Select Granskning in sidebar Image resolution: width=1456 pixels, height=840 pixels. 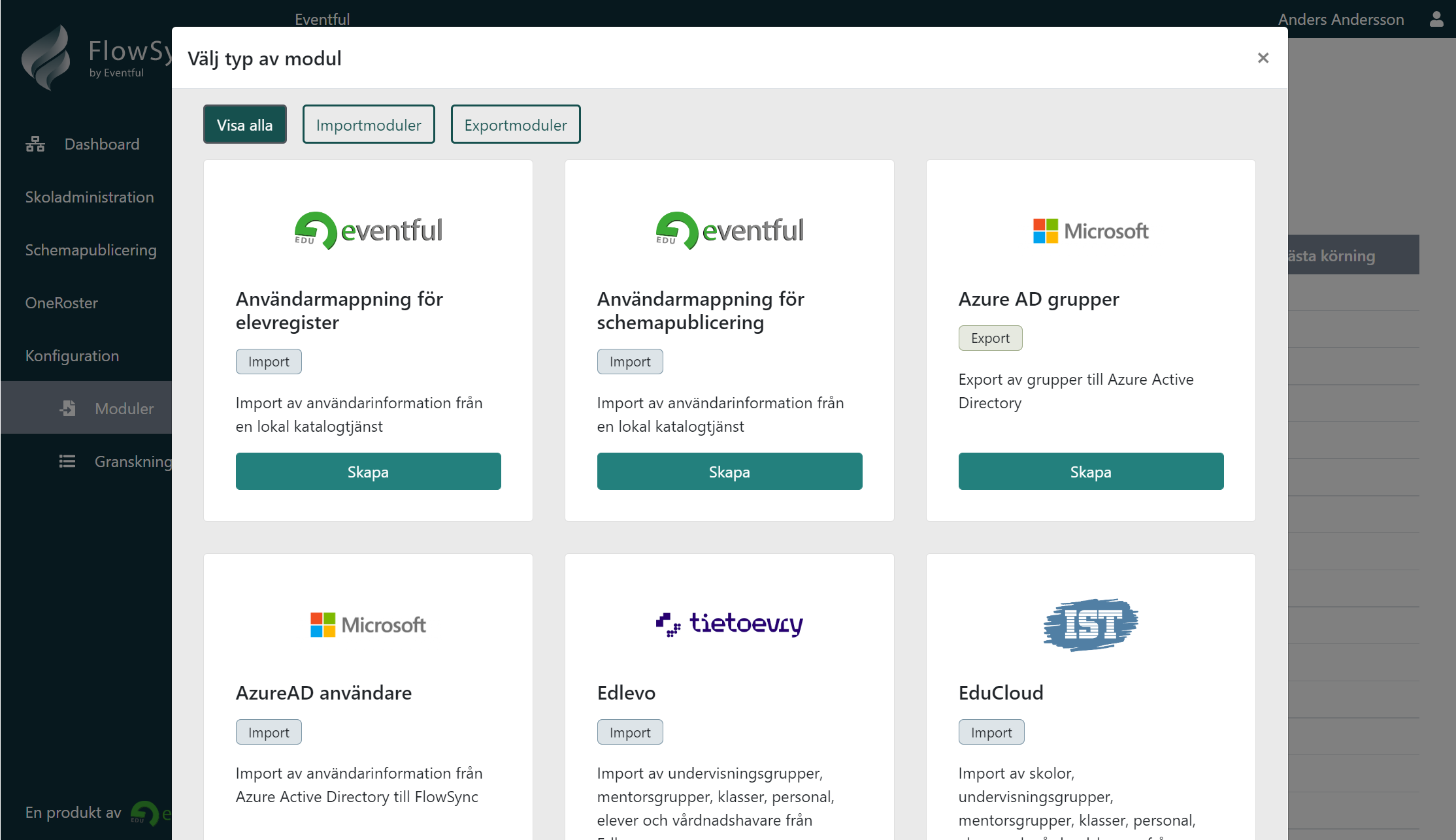coord(86,461)
